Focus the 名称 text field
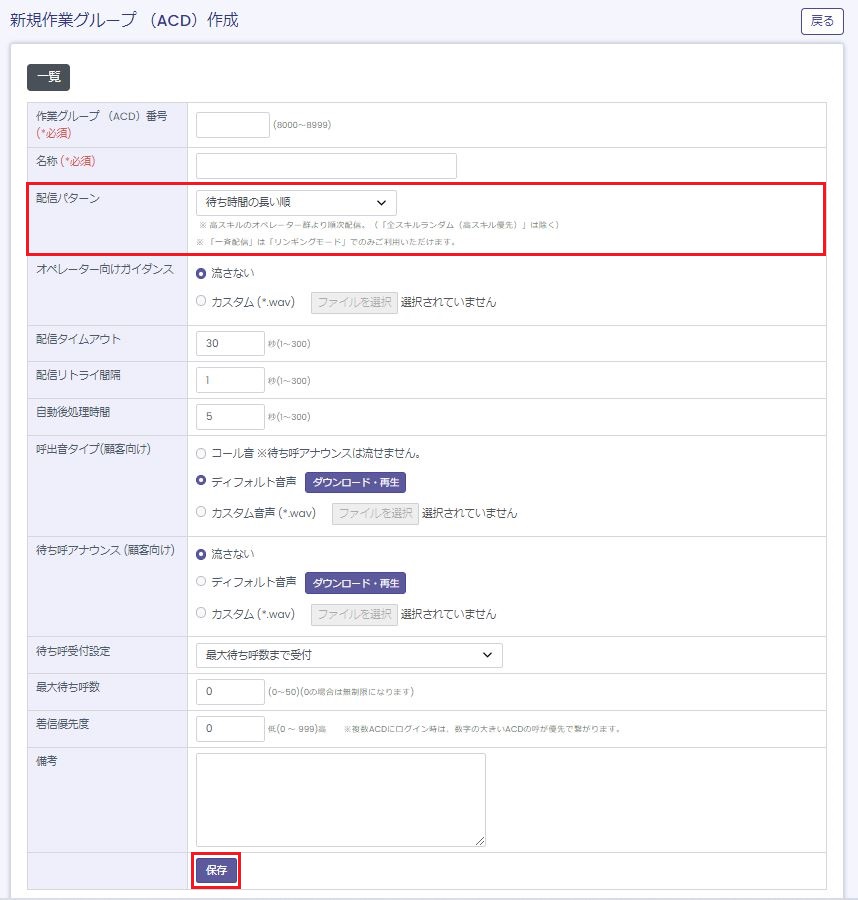 click(x=326, y=166)
